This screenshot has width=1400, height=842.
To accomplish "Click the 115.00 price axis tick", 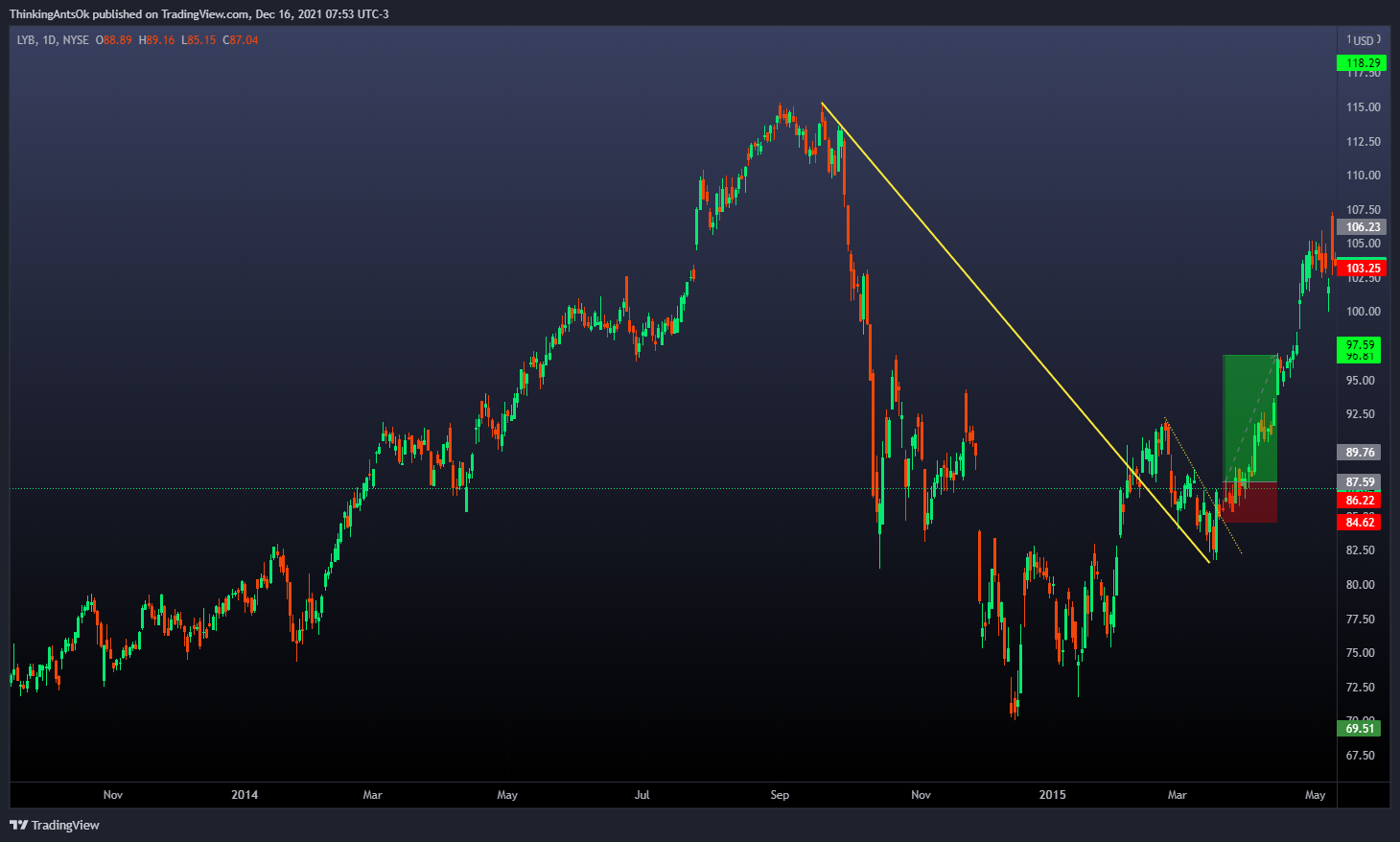I will click(1364, 107).
